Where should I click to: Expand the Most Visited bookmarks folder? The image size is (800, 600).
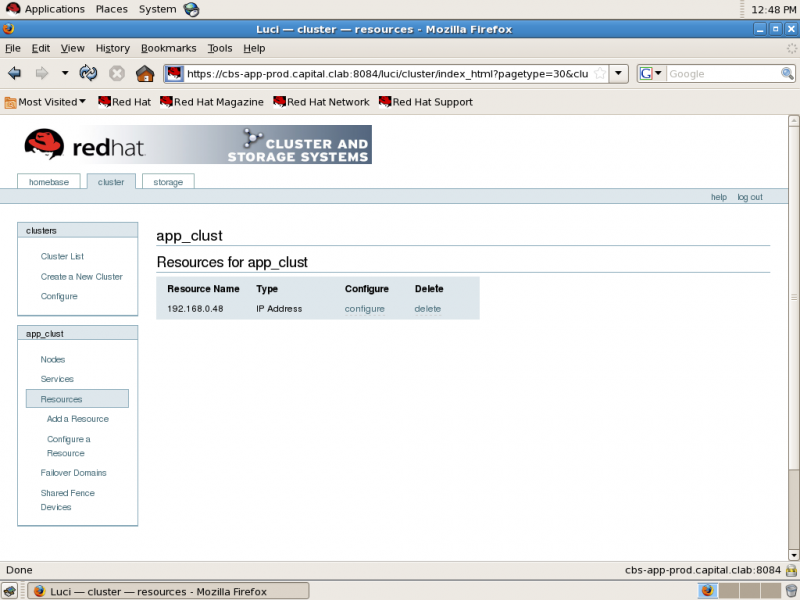(45, 102)
